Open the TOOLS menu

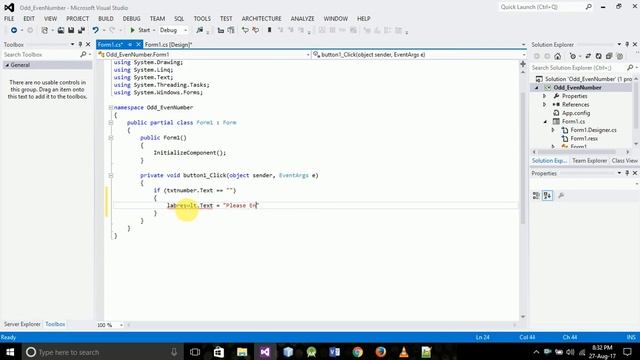pyautogui.click(x=202, y=19)
